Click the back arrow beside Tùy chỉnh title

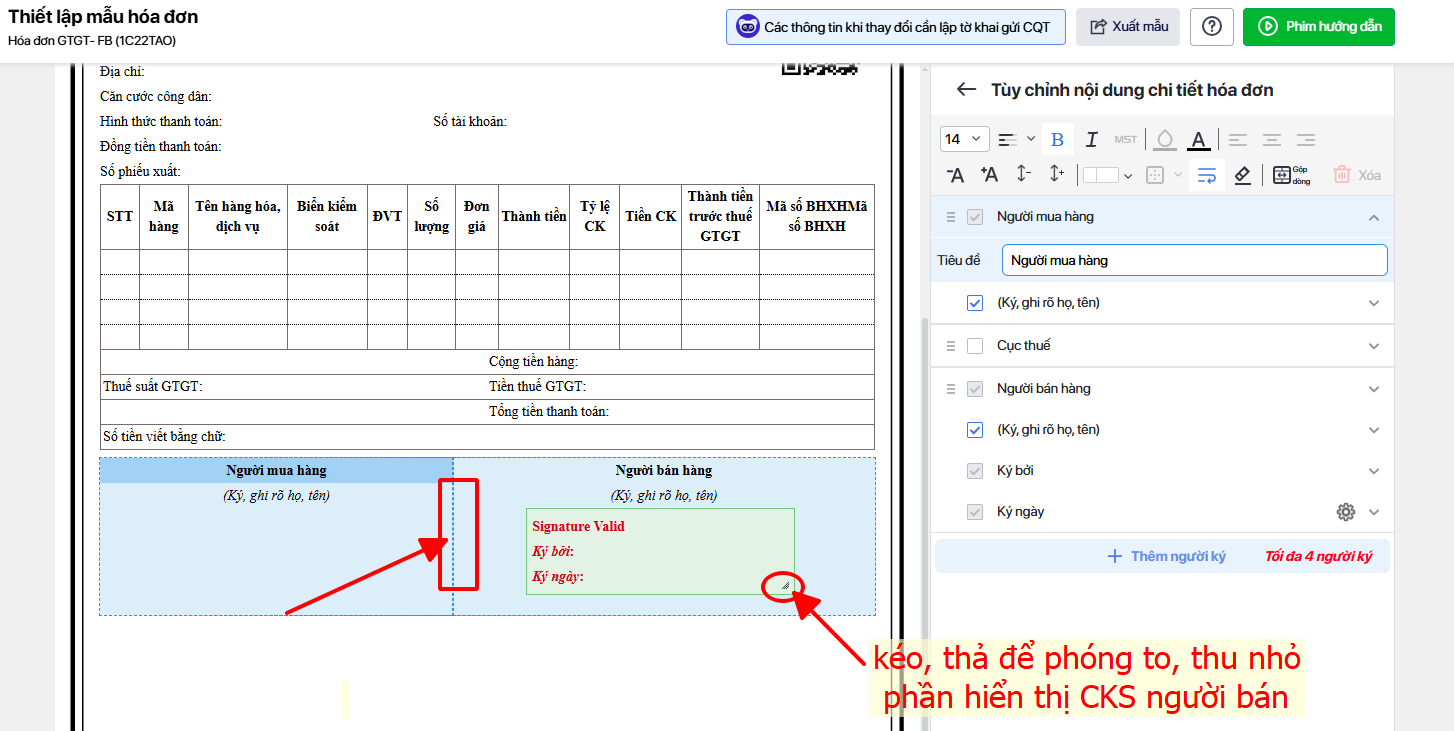(965, 90)
